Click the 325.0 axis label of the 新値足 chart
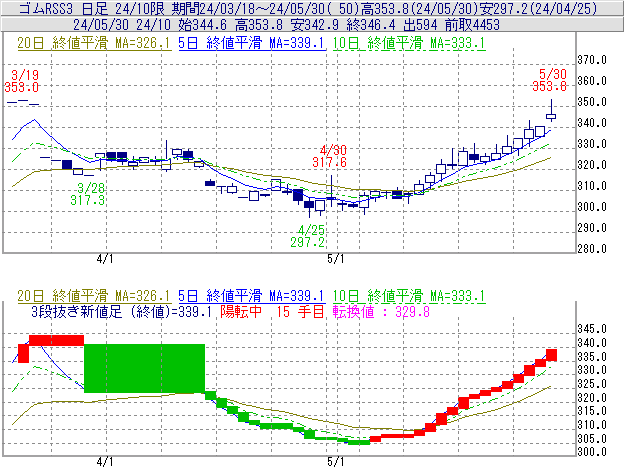 tap(592, 384)
